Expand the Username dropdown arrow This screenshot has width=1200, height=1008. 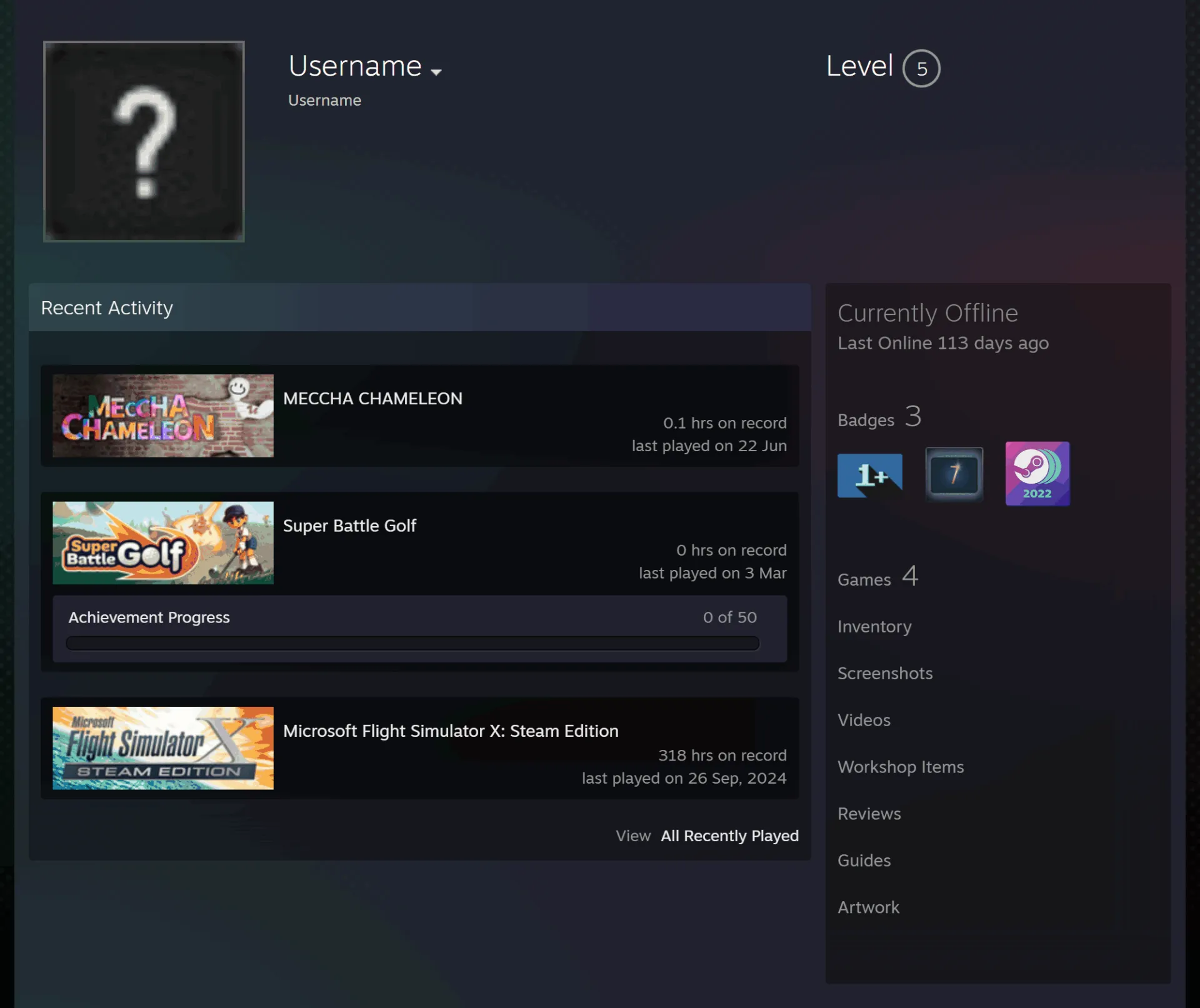click(436, 72)
